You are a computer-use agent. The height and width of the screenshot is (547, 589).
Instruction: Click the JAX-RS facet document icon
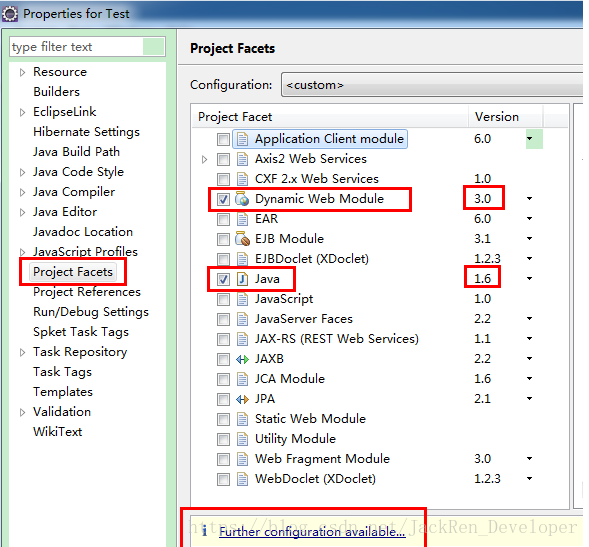pos(242,339)
